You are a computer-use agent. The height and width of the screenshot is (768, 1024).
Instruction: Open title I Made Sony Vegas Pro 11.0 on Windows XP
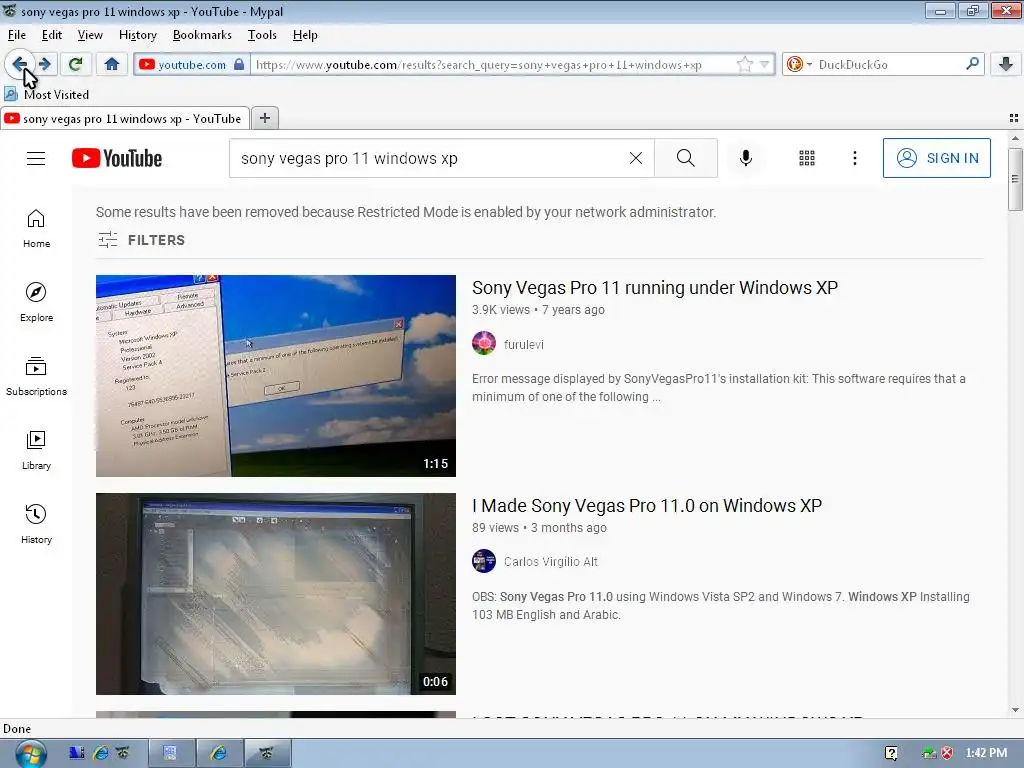point(647,505)
